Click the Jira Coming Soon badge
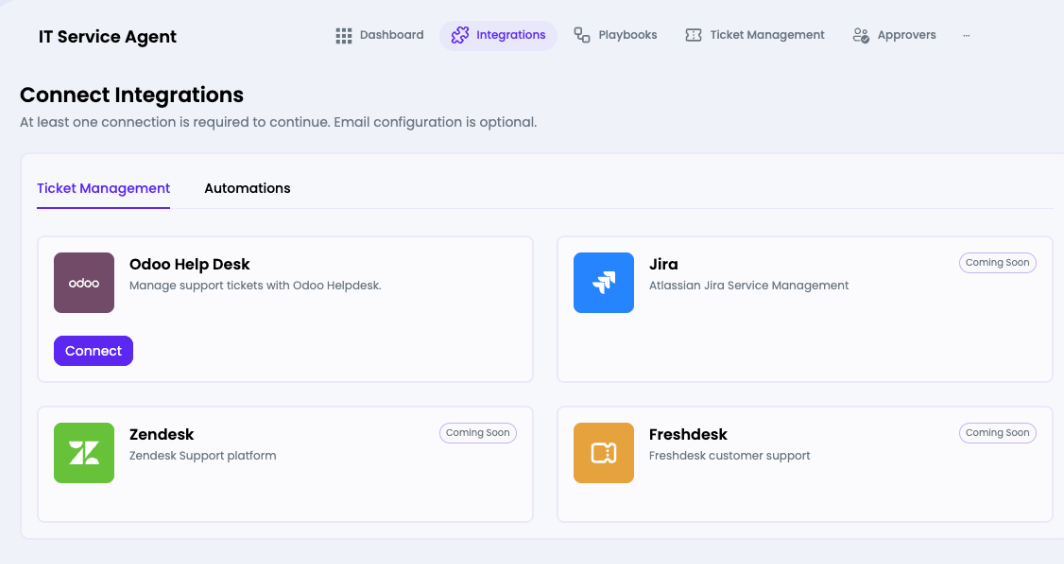The image size is (1064, 564). 997,263
